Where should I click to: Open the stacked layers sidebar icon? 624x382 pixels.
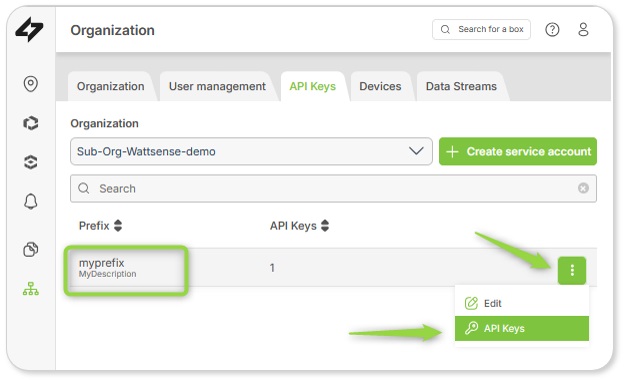31,162
